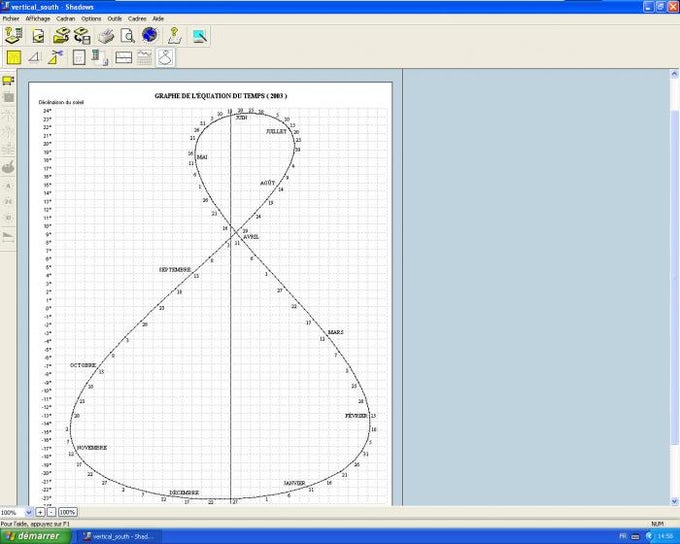Click the 'AOÛT' month label on graph
Viewport: 680px width, 544px height.
point(268,183)
